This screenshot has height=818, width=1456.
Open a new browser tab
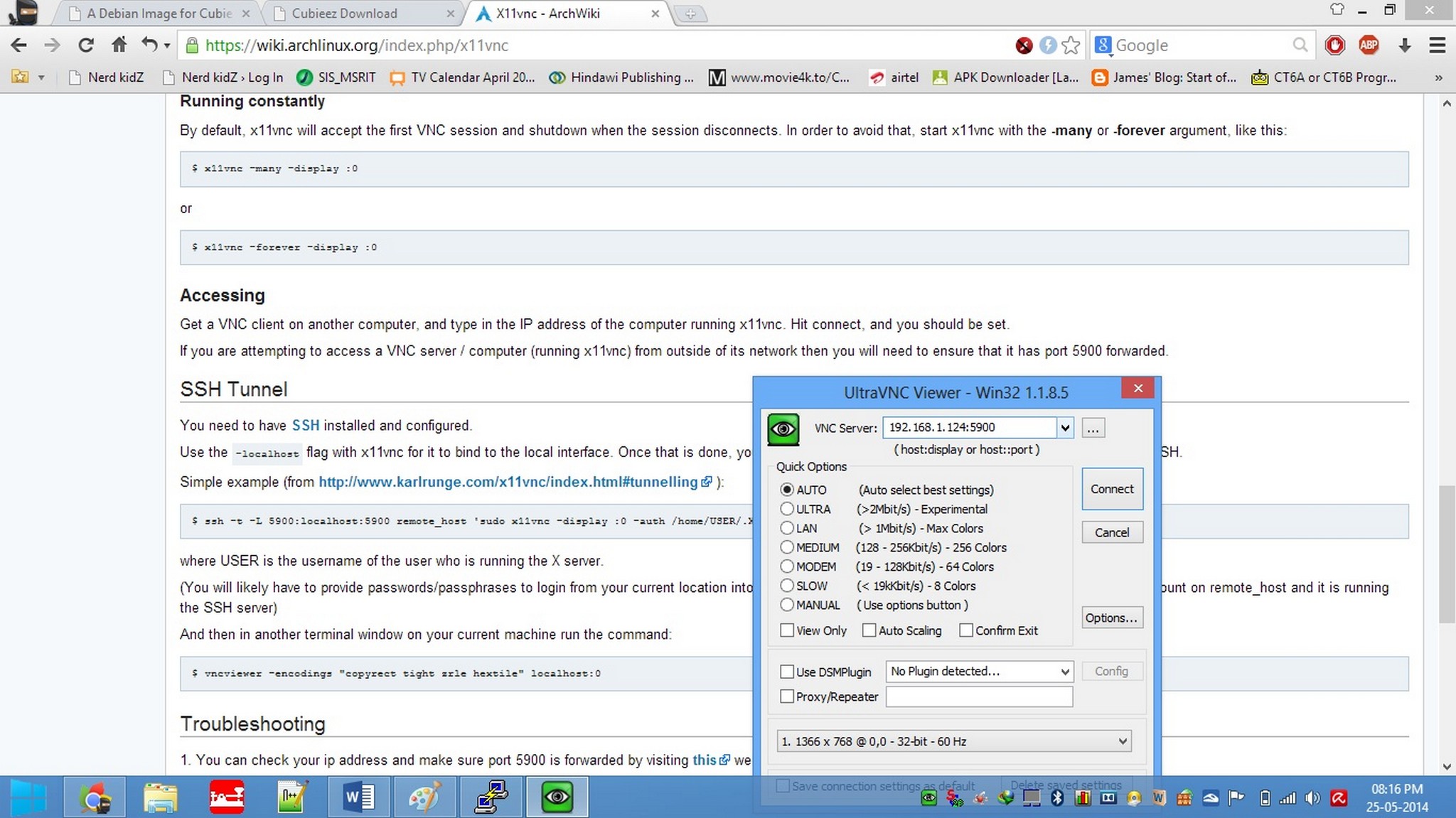tap(690, 14)
